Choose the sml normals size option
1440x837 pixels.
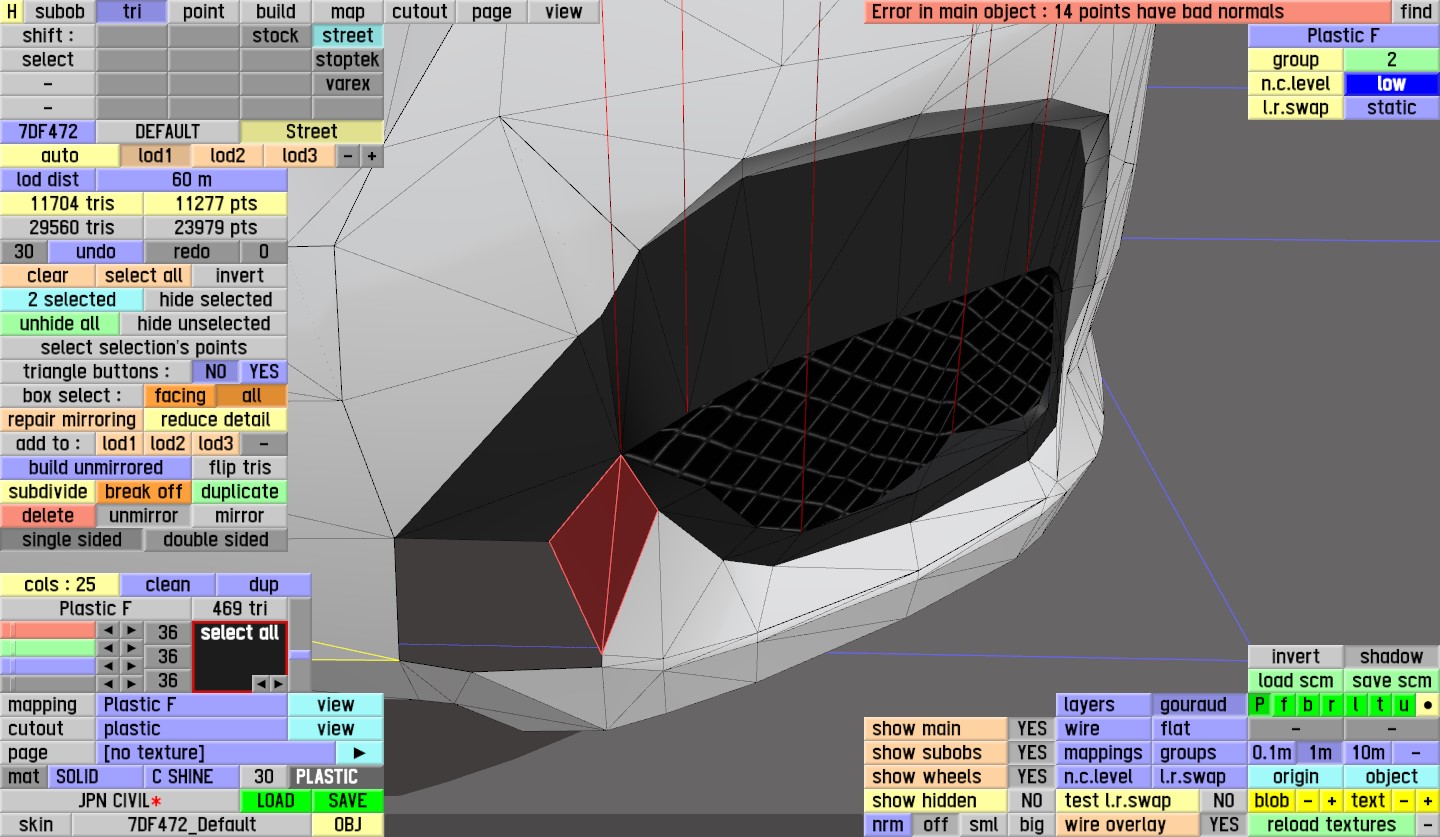[x=984, y=825]
